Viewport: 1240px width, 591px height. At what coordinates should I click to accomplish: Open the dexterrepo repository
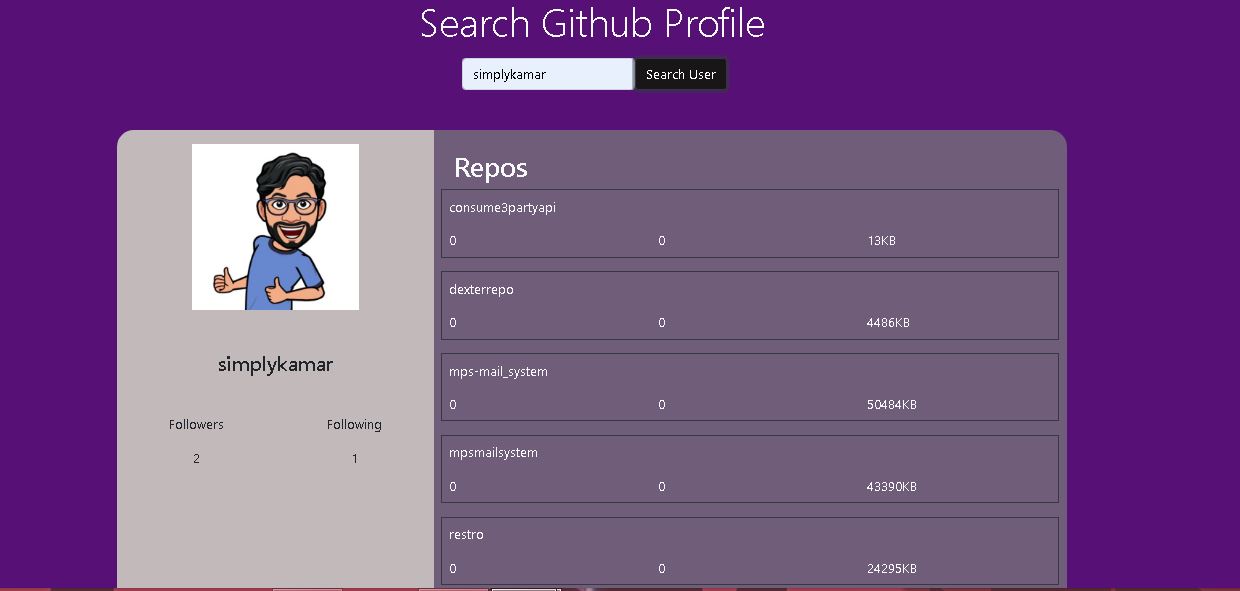[x=481, y=290]
